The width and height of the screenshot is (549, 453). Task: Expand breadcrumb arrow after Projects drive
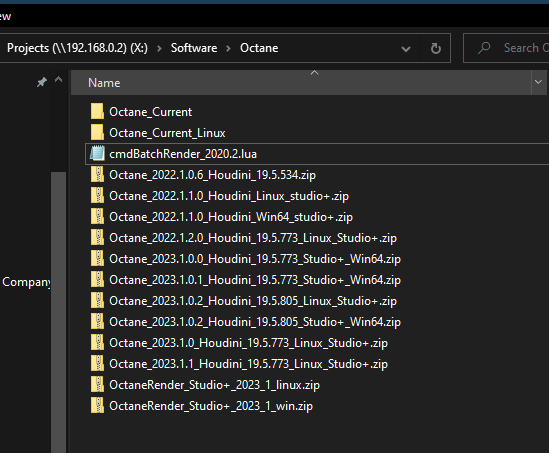click(159, 48)
